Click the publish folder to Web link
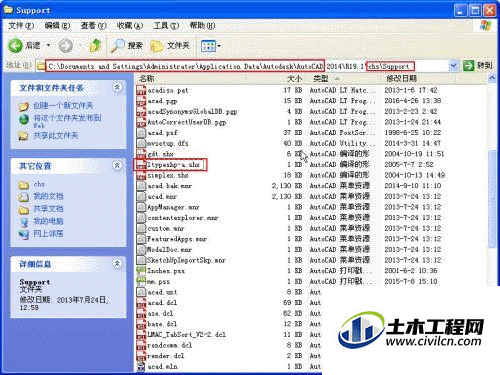This screenshot has width=500, height=375. point(67,121)
